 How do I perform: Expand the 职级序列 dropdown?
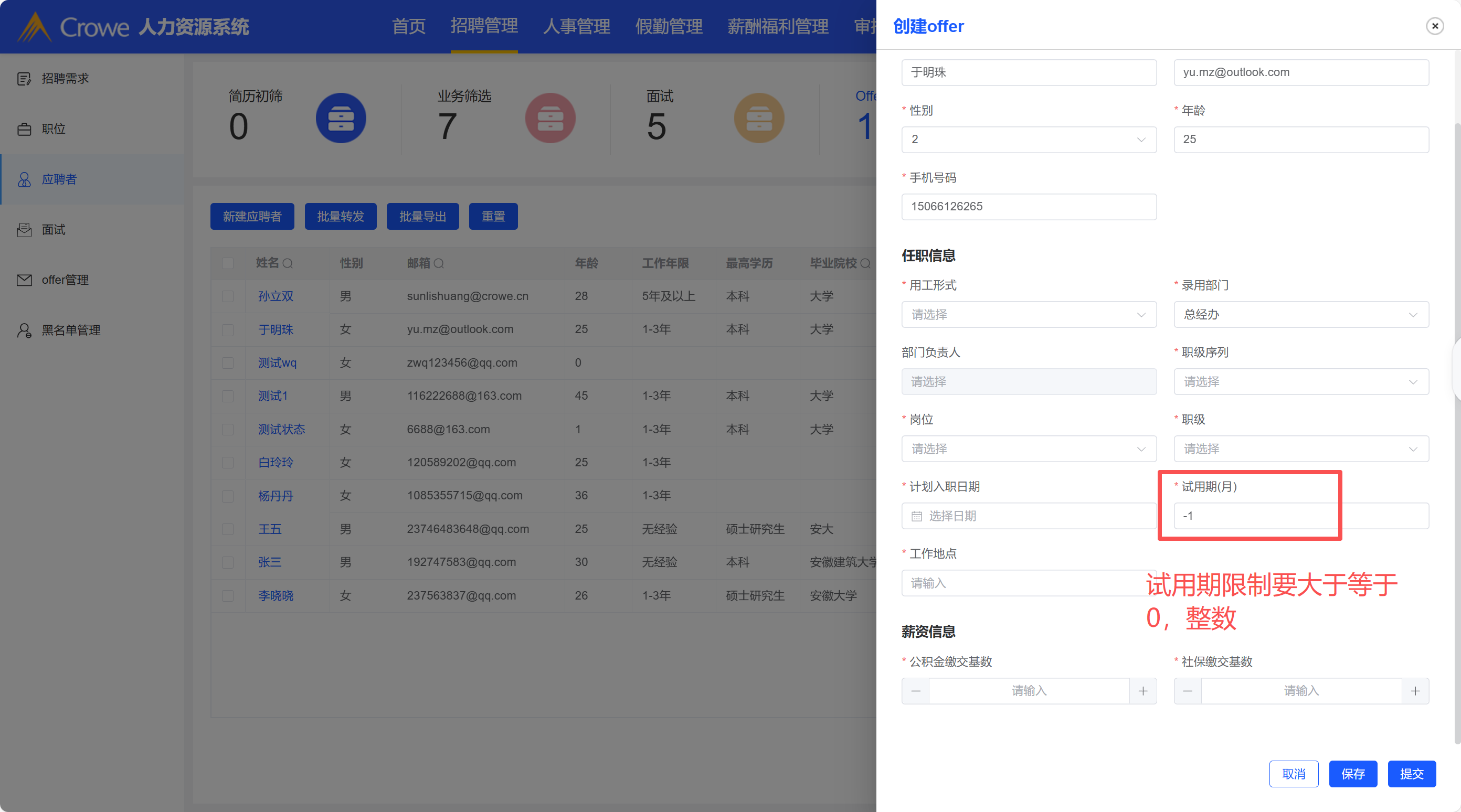coord(1300,382)
